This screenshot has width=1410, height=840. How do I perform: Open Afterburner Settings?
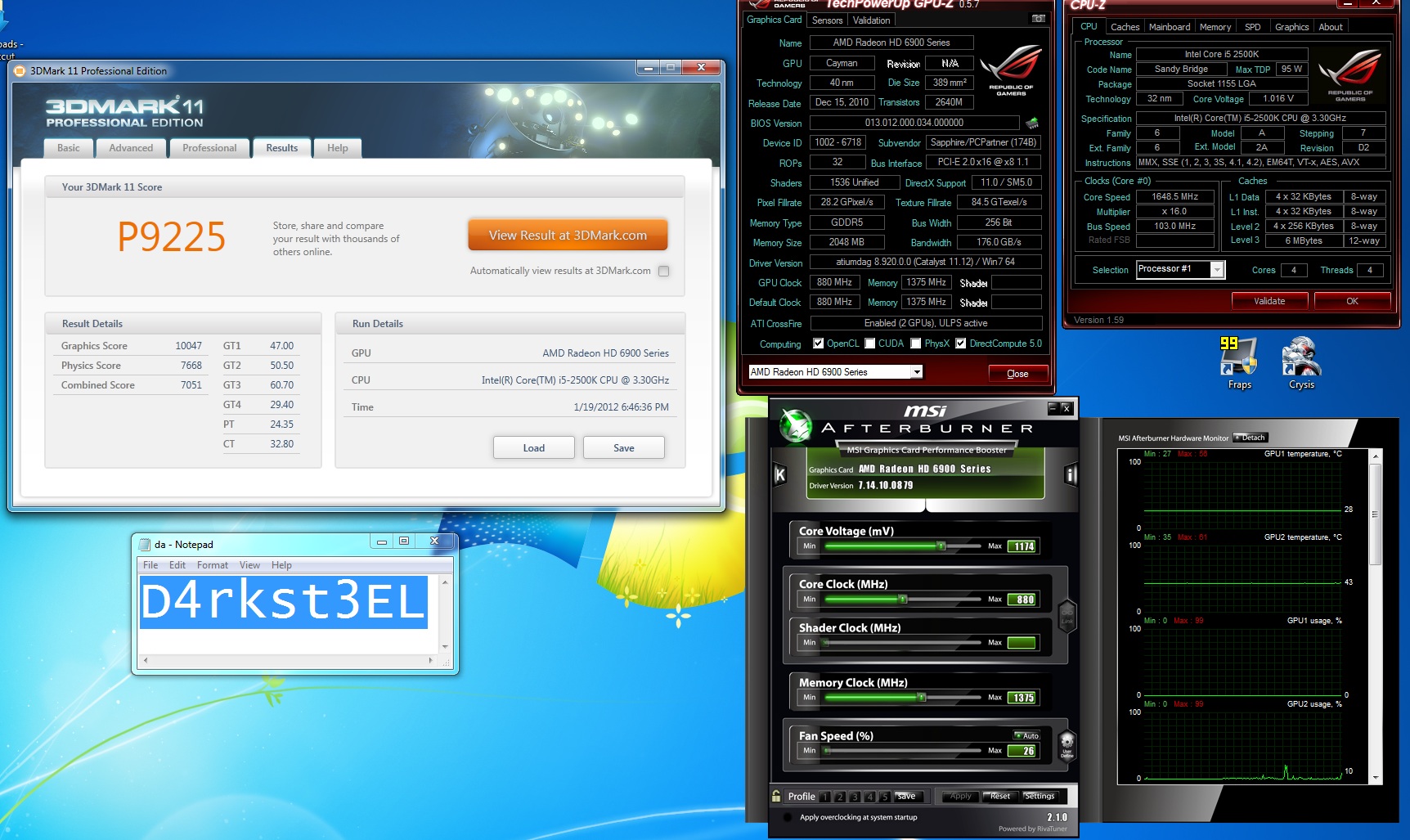pyautogui.click(x=1040, y=797)
